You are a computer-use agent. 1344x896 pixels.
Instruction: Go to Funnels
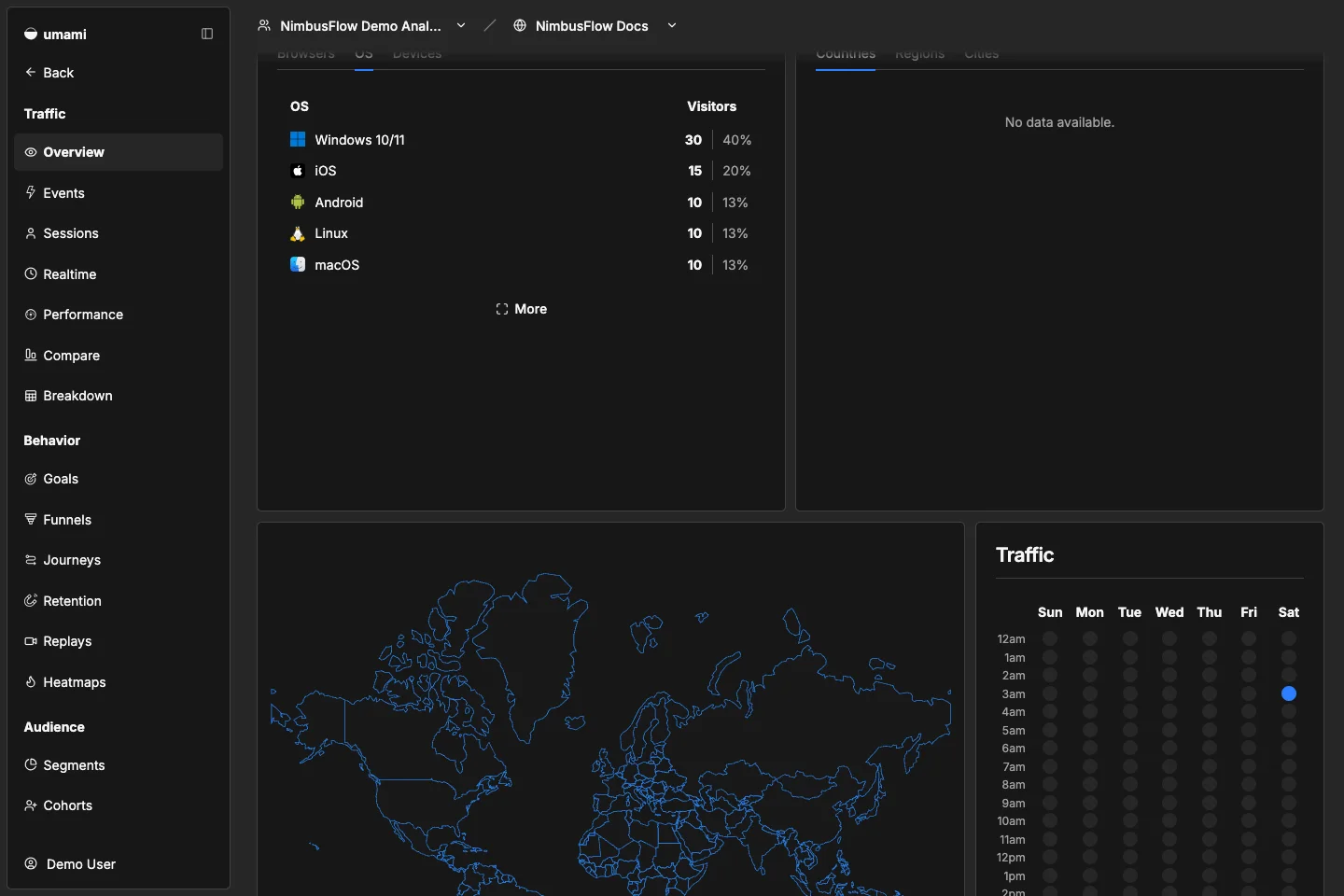[119, 519]
